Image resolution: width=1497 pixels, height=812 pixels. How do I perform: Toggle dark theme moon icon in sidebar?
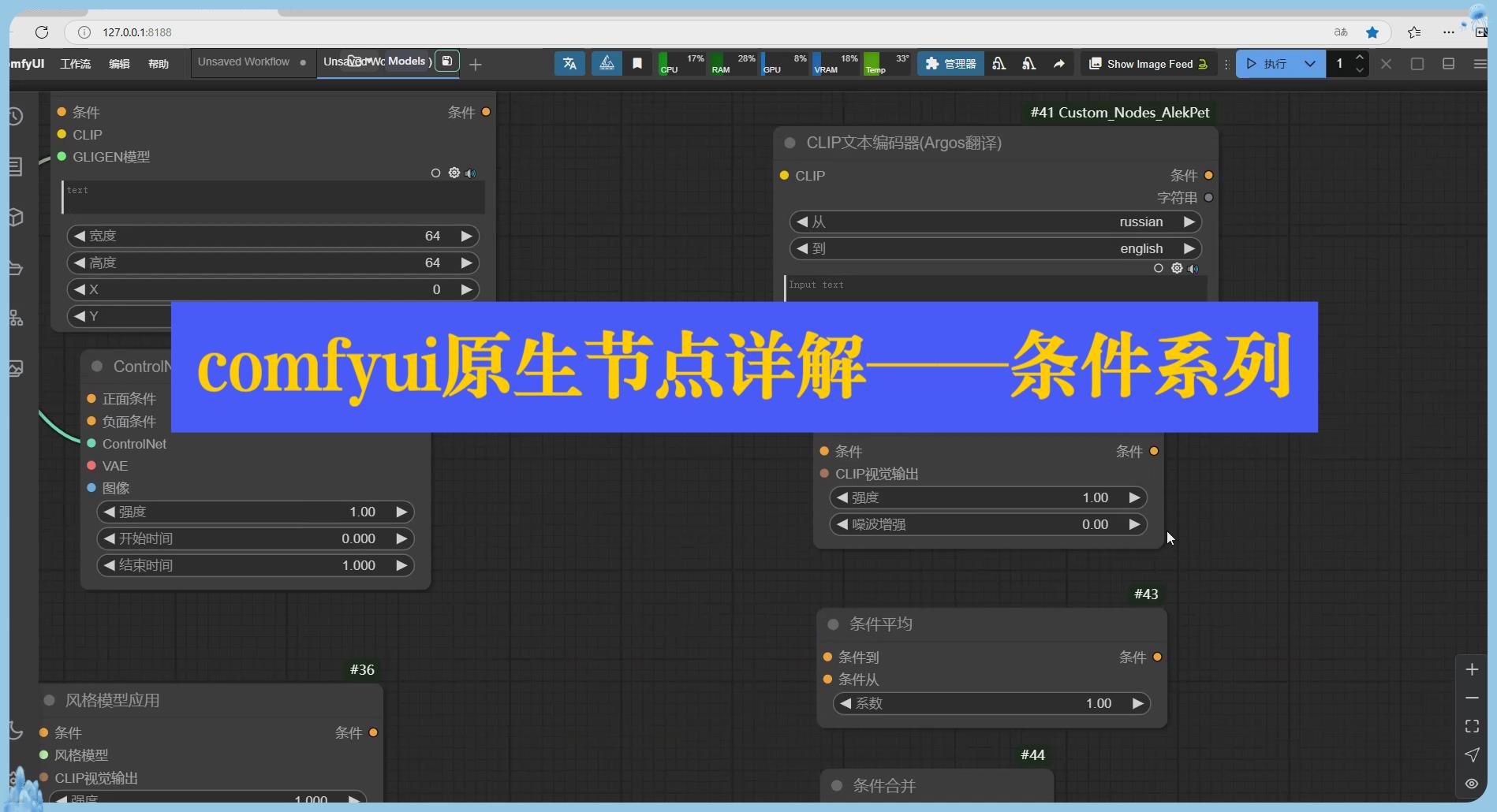click(15, 731)
